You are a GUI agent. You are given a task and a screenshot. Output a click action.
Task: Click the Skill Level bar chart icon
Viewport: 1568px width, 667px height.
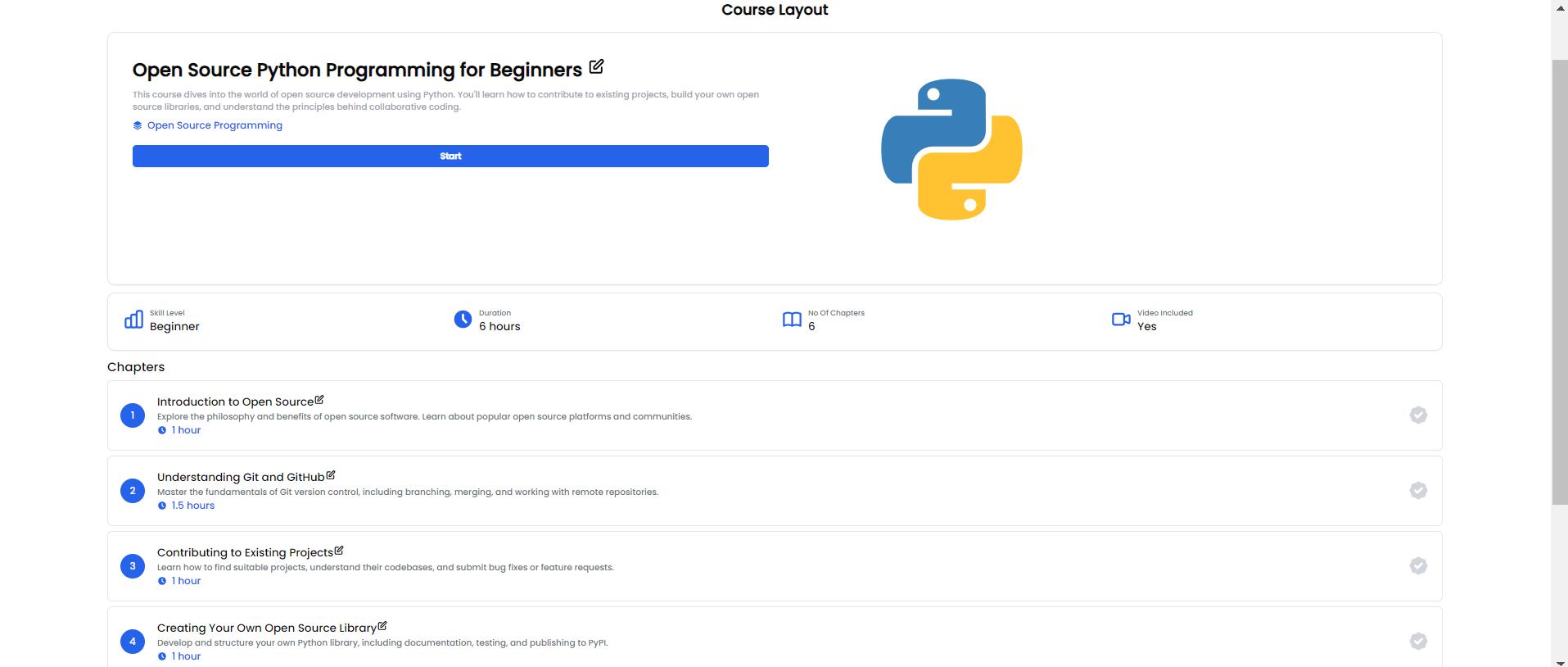pos(133,320)
